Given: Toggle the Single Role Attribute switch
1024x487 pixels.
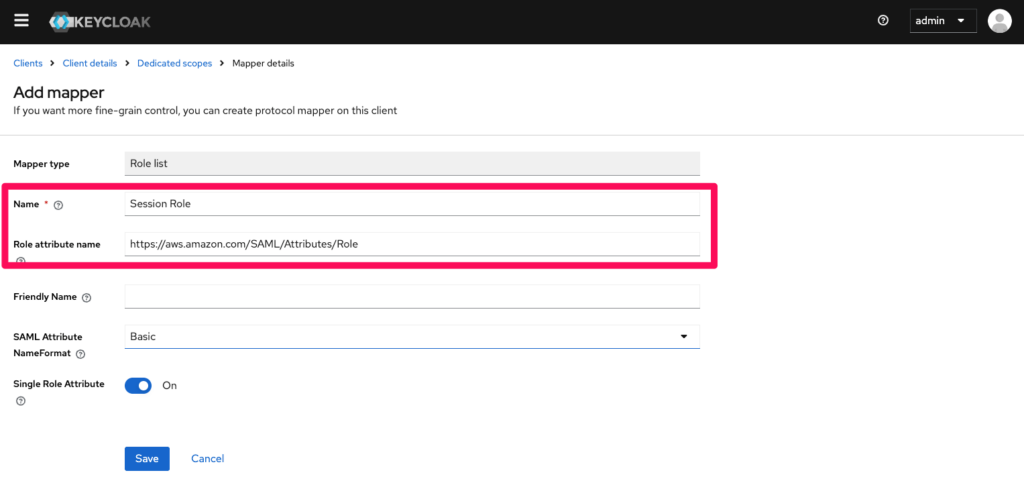Looking at the screenshot, I should pos(138,385).
